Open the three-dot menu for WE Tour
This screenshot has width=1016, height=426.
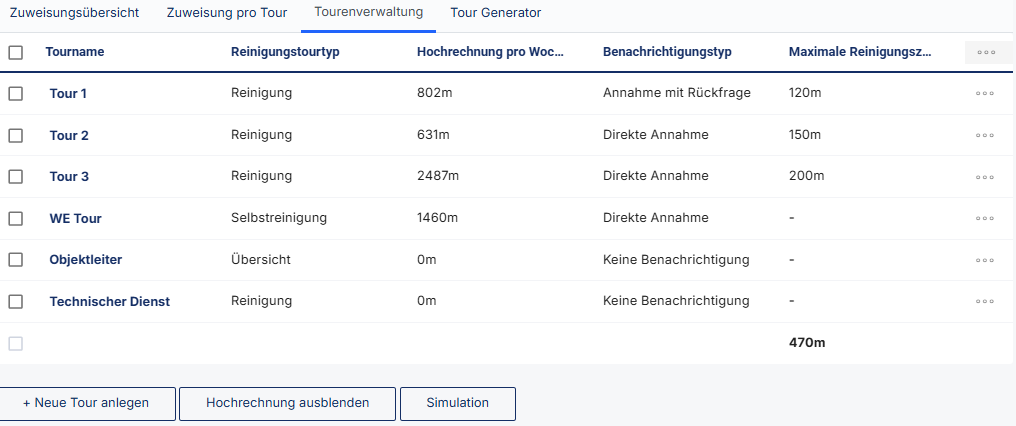[985, 218]
